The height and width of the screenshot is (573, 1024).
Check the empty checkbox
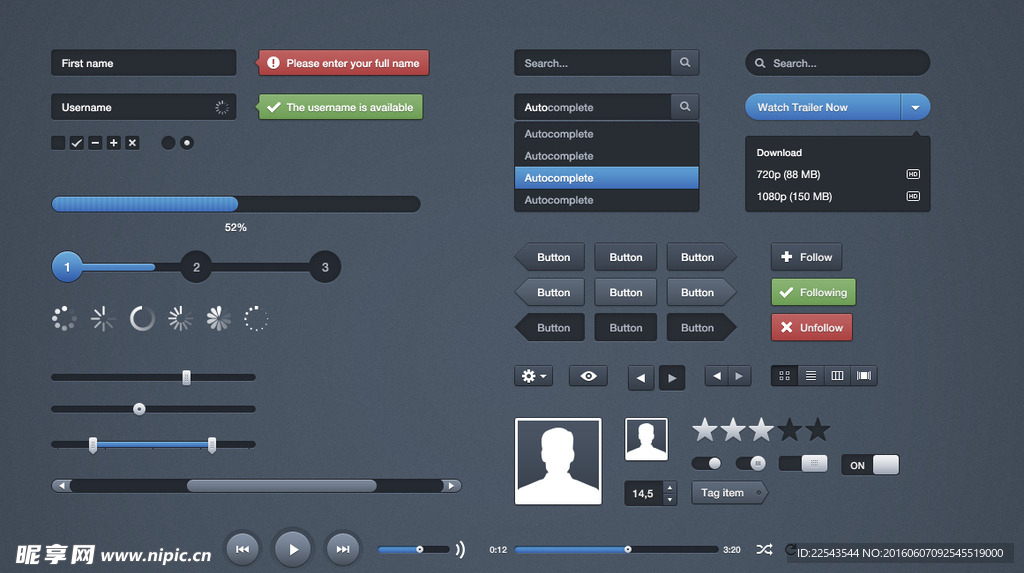point(58,142)
